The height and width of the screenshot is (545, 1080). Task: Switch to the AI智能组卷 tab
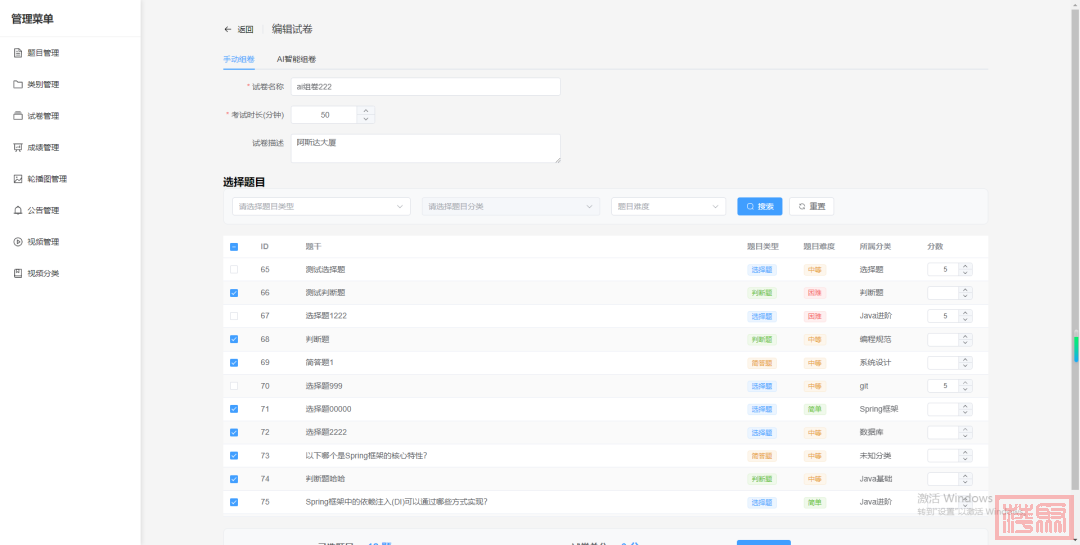tap(296, 60)
